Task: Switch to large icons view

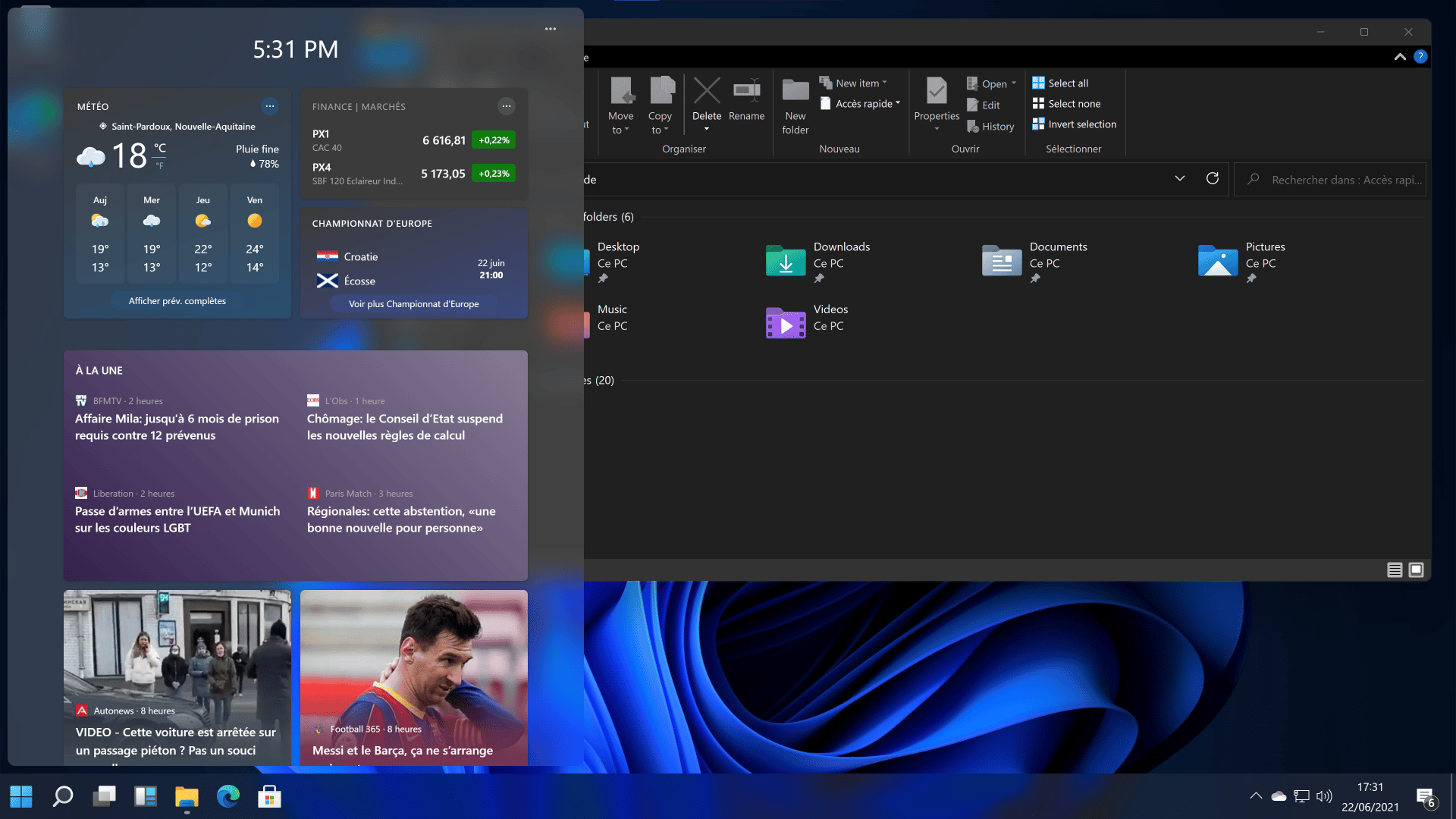Action: (1416, 570)
